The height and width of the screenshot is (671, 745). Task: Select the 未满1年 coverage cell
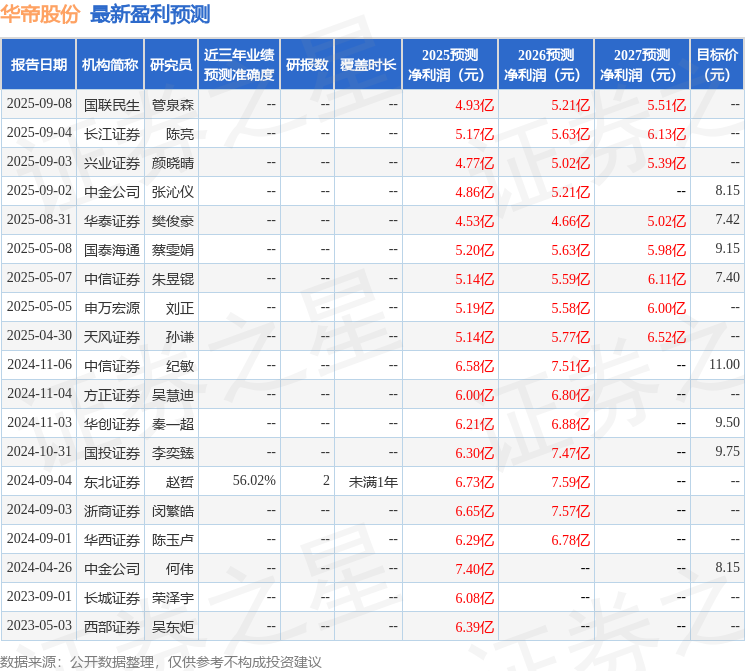click(x=373, y=482)
